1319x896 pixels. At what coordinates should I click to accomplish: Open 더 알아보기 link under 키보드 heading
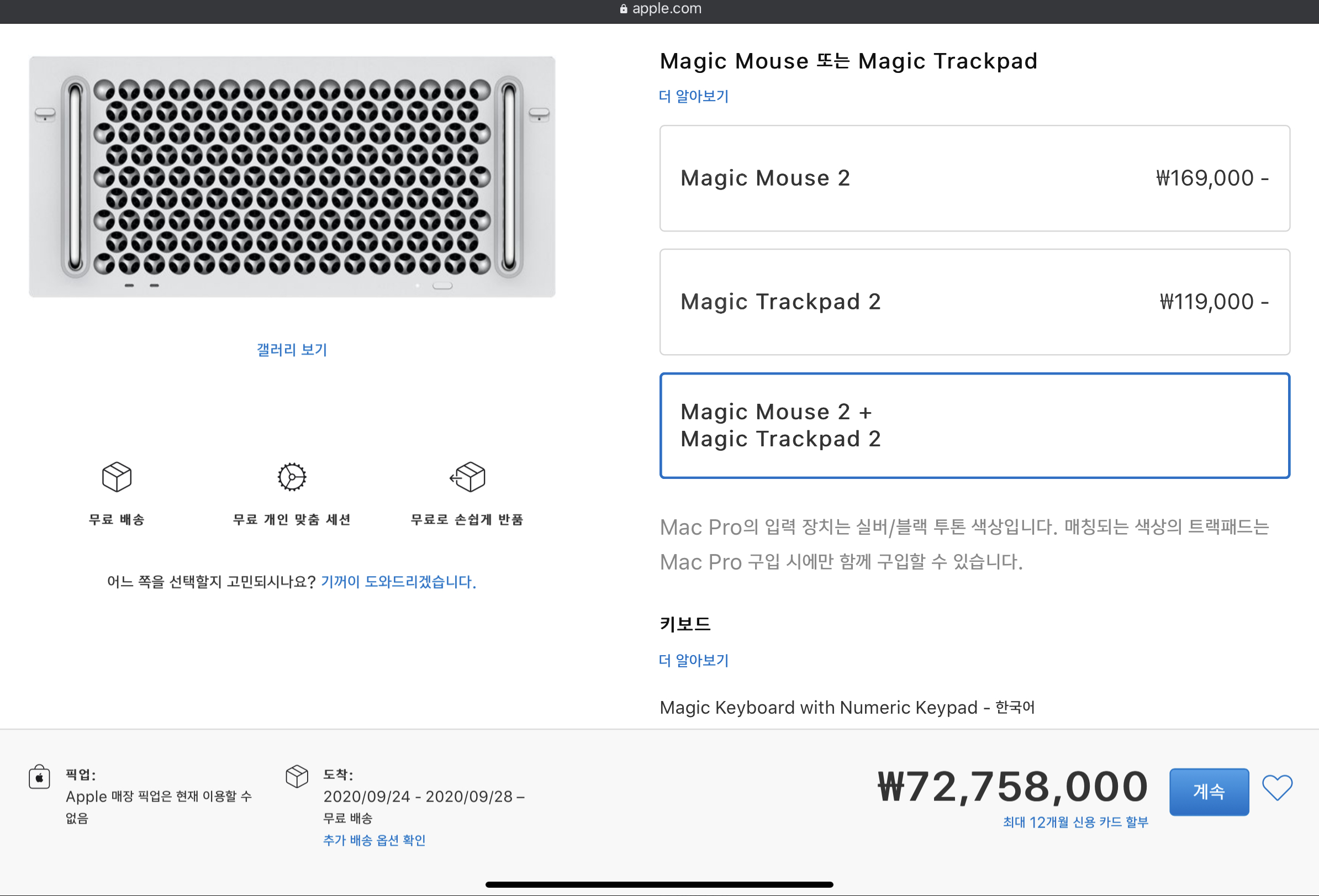pos(694,660)
